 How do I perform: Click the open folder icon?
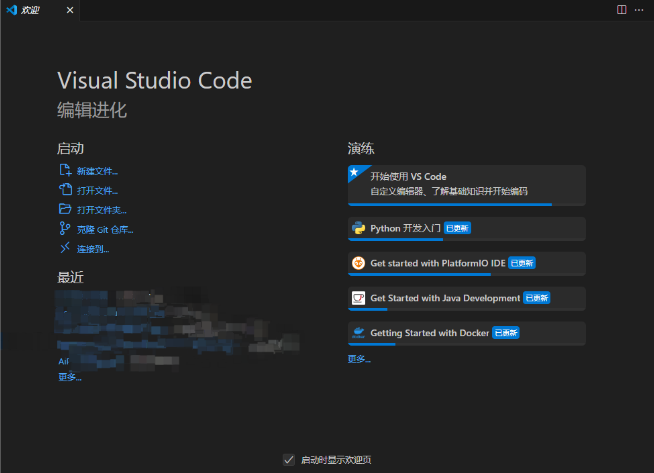[x=65, y=209]
